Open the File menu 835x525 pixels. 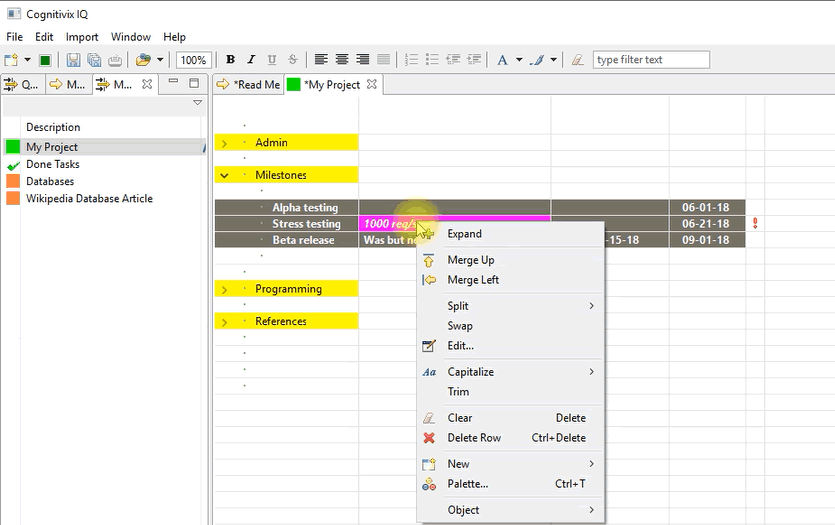(14, 37)
